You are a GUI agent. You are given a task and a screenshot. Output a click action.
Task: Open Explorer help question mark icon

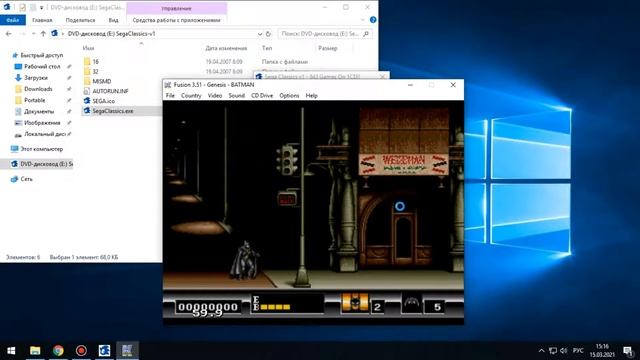pyautogui.click(x=373, y=20)
